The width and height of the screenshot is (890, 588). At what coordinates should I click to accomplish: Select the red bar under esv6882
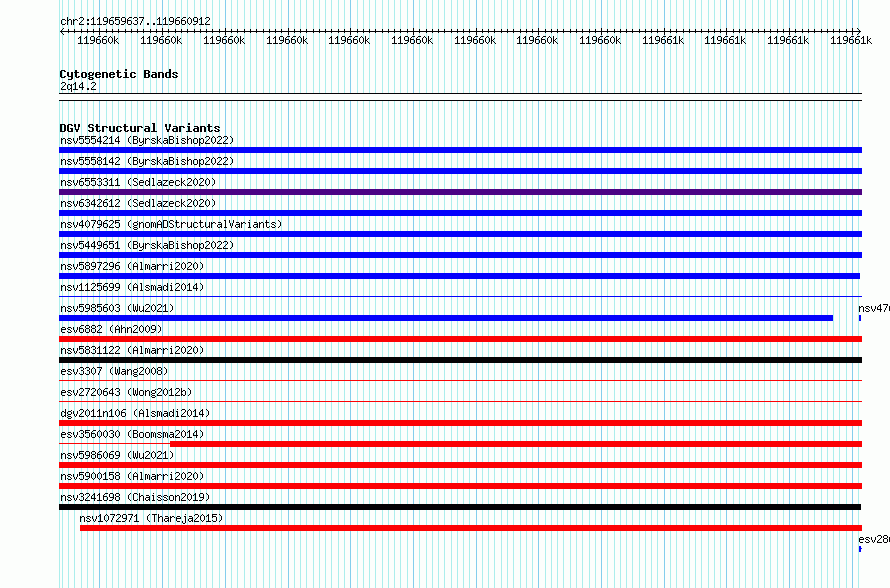[460, 339]
